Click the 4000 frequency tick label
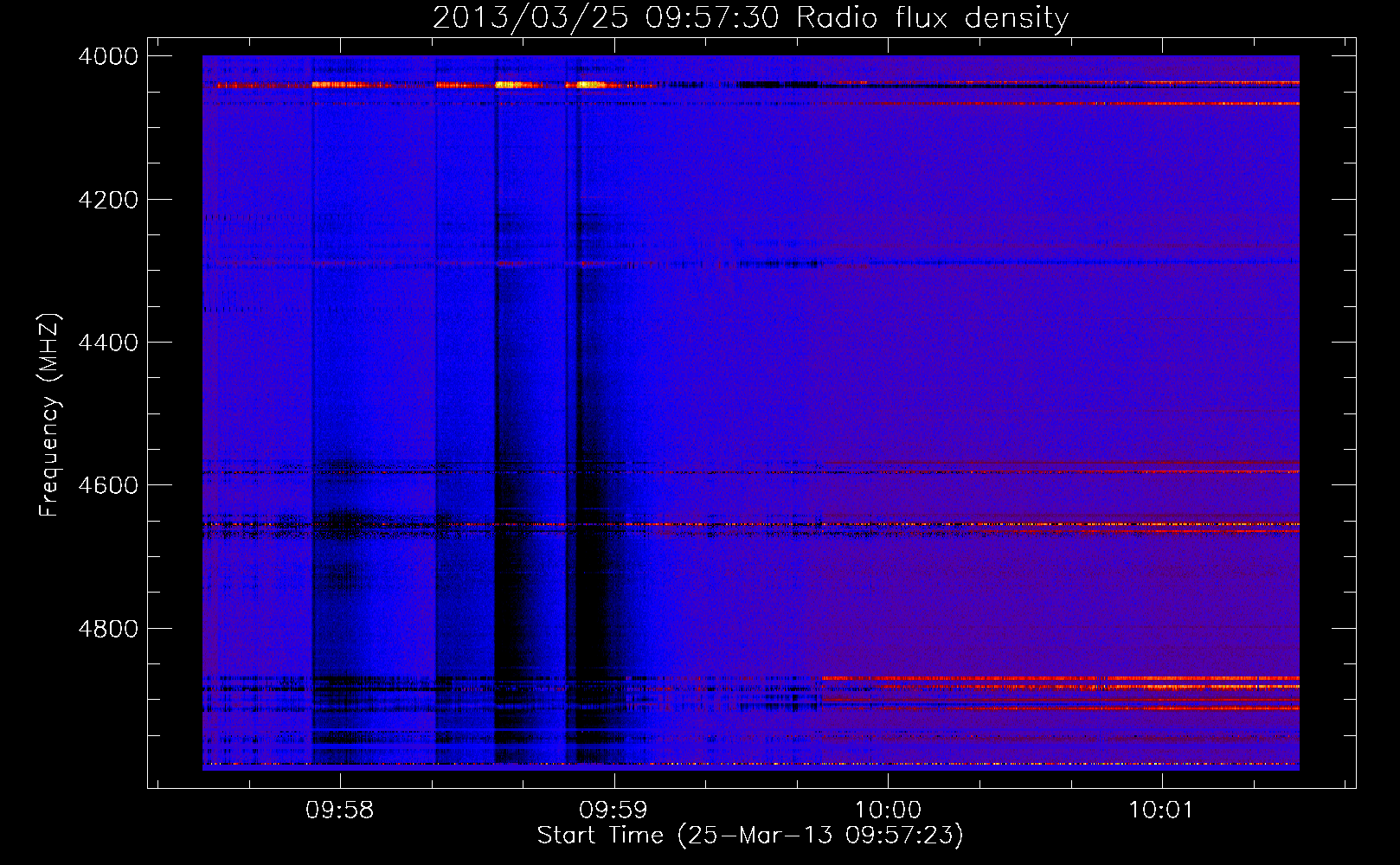 tap(107, 56)
